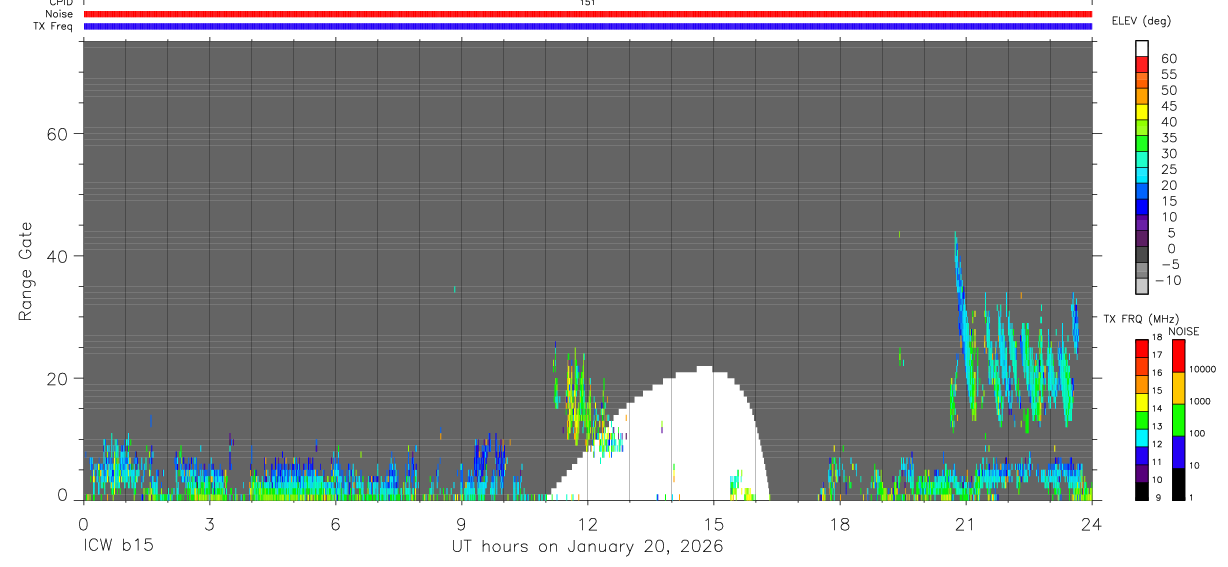Click the x-axis tick label '3'
The image size is (1228, 567).
click(x=209, y=524)
